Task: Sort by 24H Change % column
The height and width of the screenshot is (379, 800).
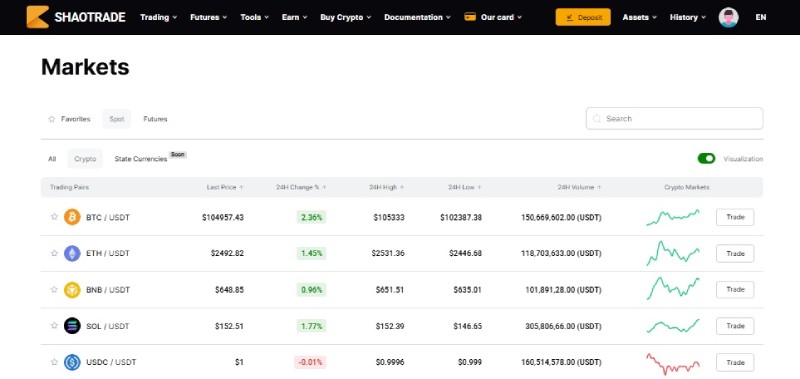Action: point(301,188)
